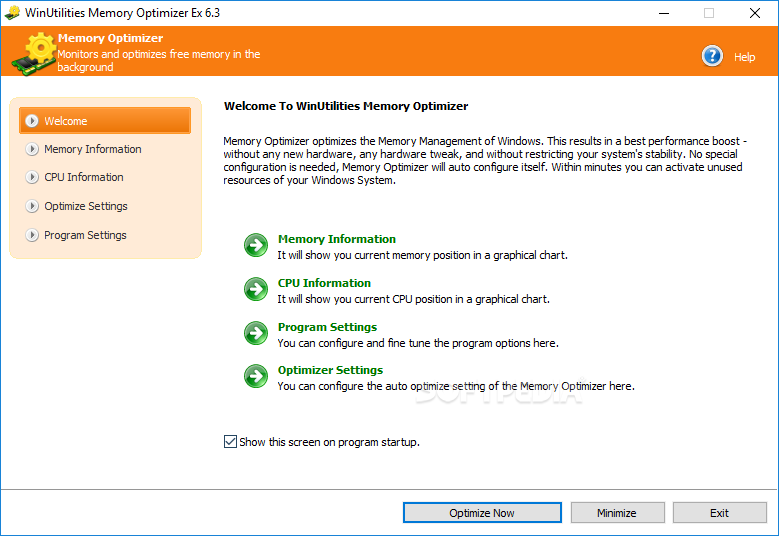Click the Help text in the header
This screenshot has width=779, height=536.
[745, 57]
